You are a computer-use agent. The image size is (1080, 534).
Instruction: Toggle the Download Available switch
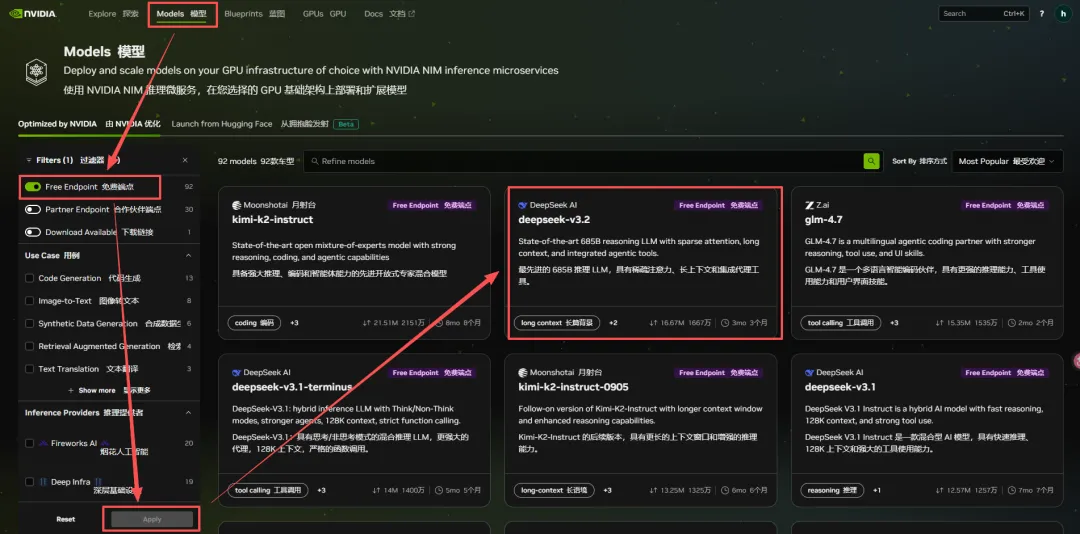32,232
